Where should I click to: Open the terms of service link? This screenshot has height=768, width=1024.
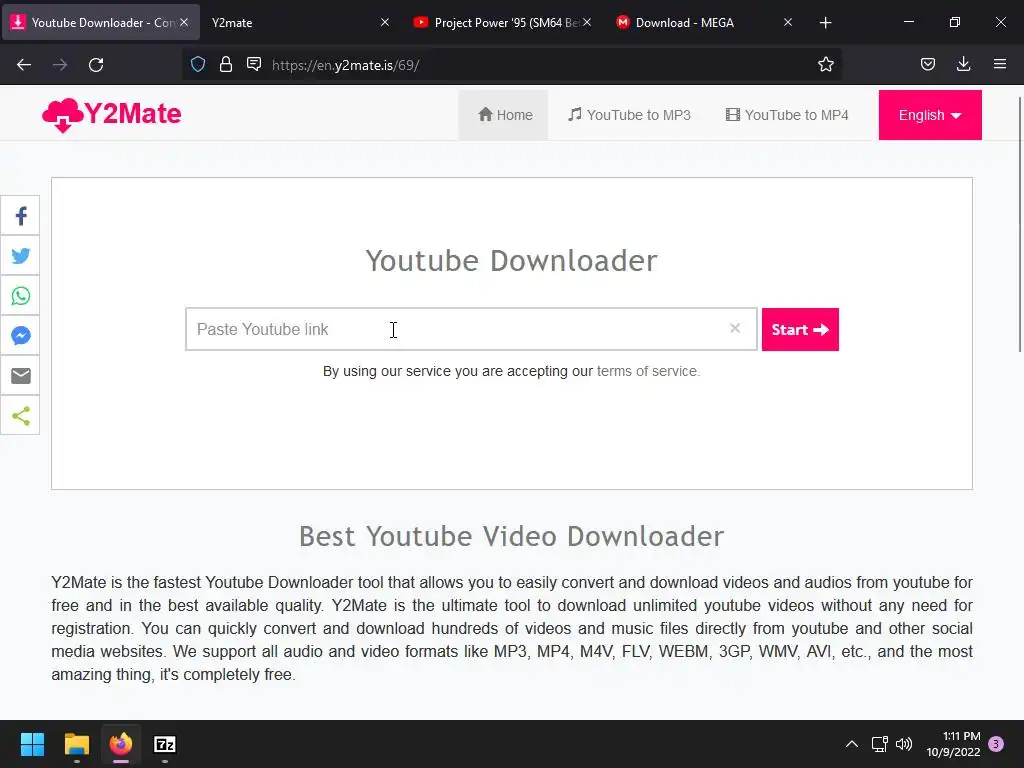click(x=648, y=371)
